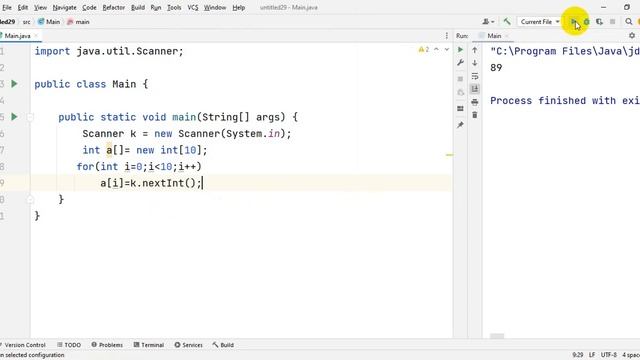Close the Main.java editor tab
This screenshot has height=360, width=640.
pos(36,36)
